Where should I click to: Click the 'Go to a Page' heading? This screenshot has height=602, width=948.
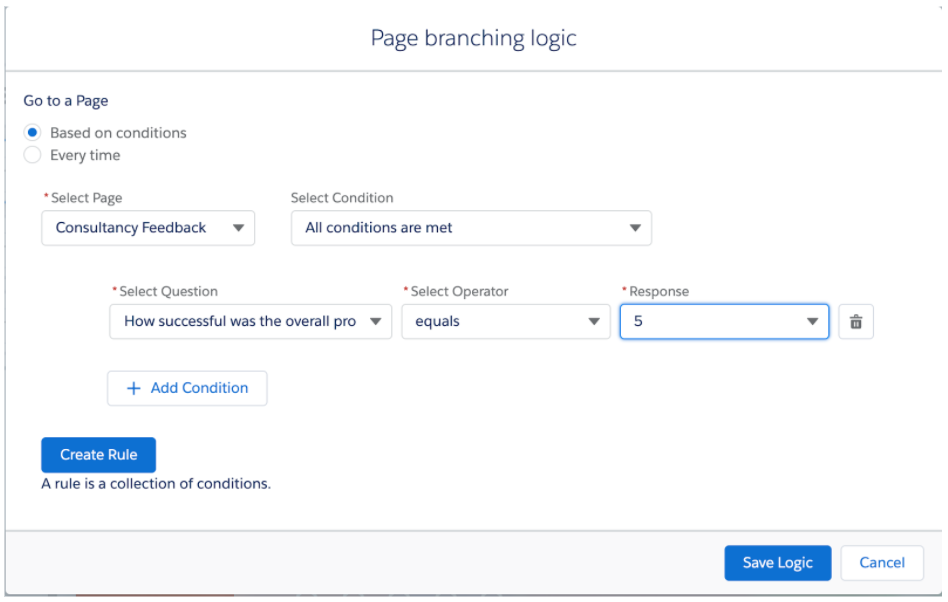[66, 100]
